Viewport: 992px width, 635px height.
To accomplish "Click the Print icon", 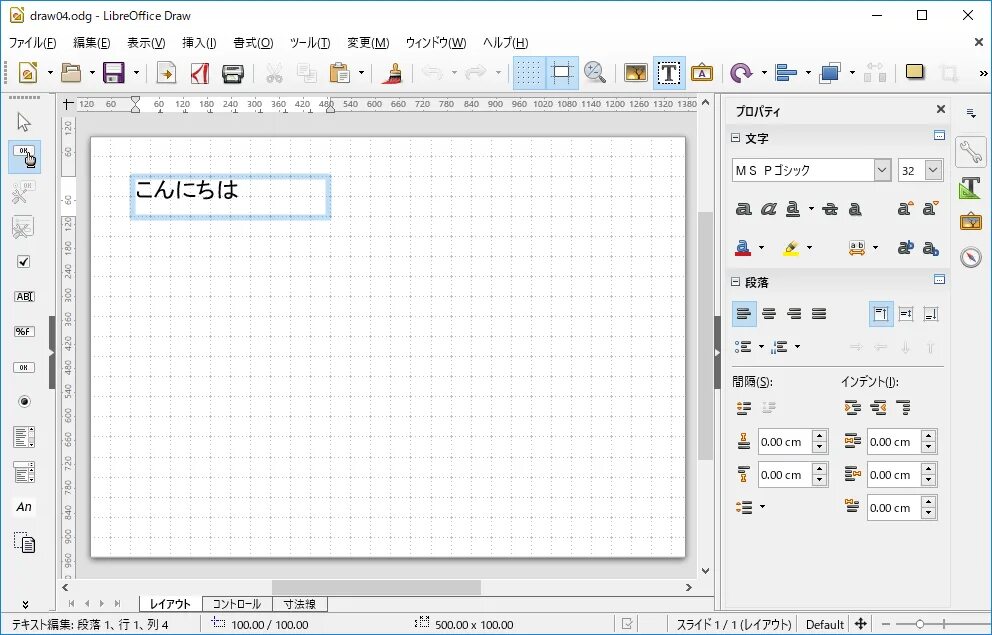I will [233, 73].
